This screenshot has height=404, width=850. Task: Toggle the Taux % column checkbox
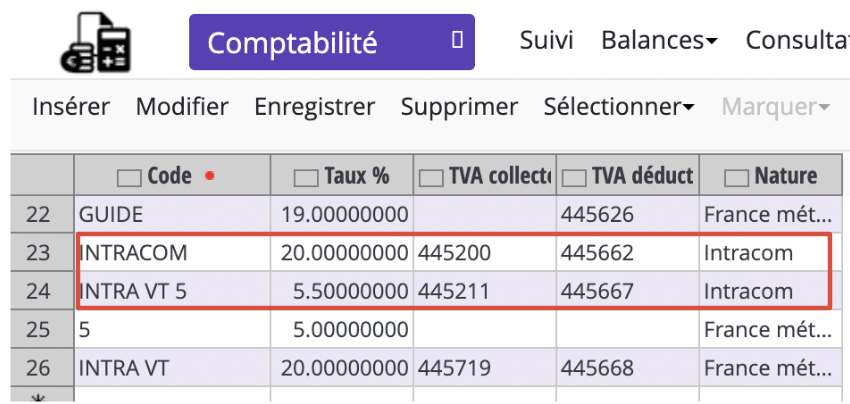coord(306,177)
